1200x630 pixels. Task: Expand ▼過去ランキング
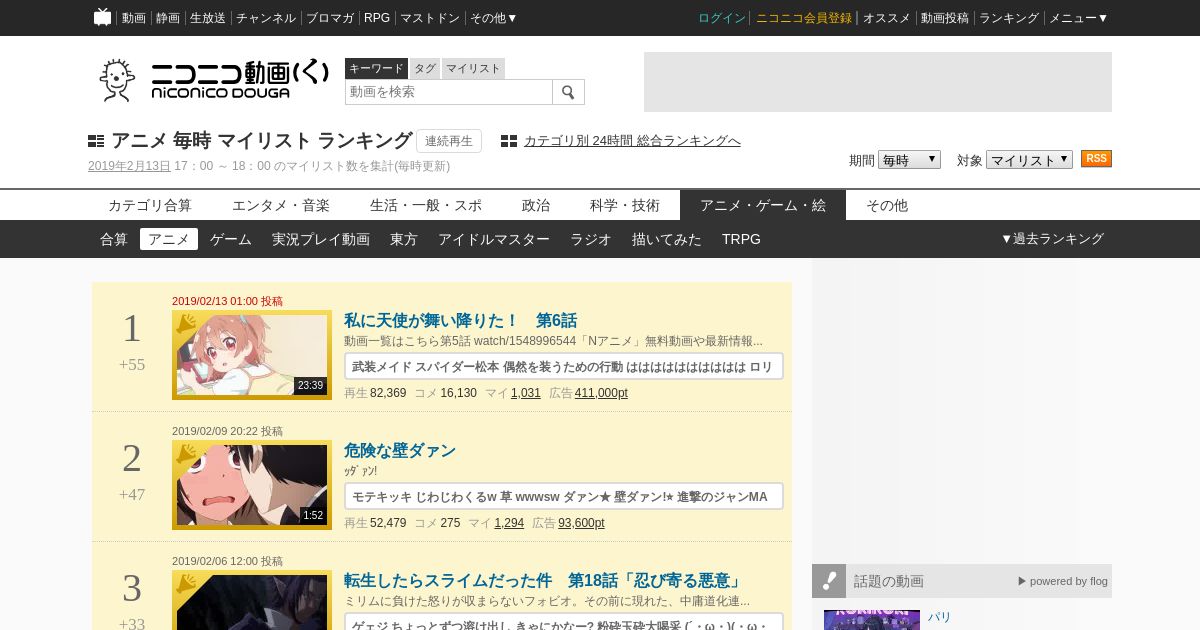click(1052, 239)
